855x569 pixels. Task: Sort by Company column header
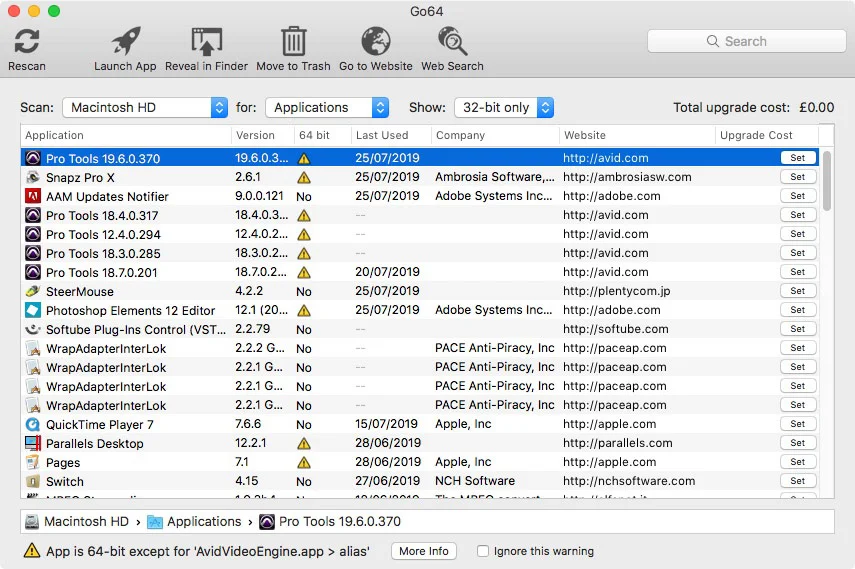[495, 135]
